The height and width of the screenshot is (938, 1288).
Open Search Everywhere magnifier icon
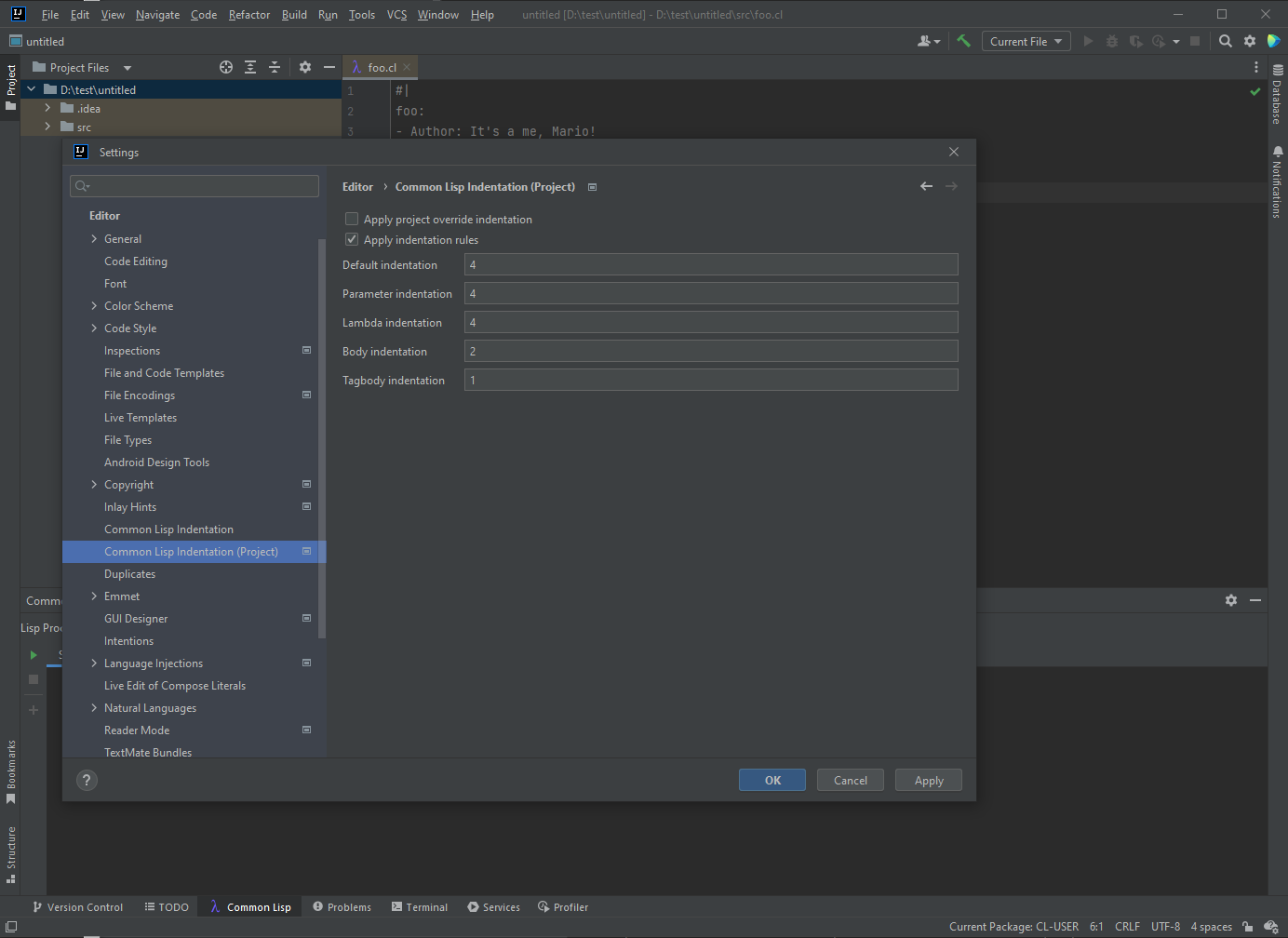[1226, 41]
